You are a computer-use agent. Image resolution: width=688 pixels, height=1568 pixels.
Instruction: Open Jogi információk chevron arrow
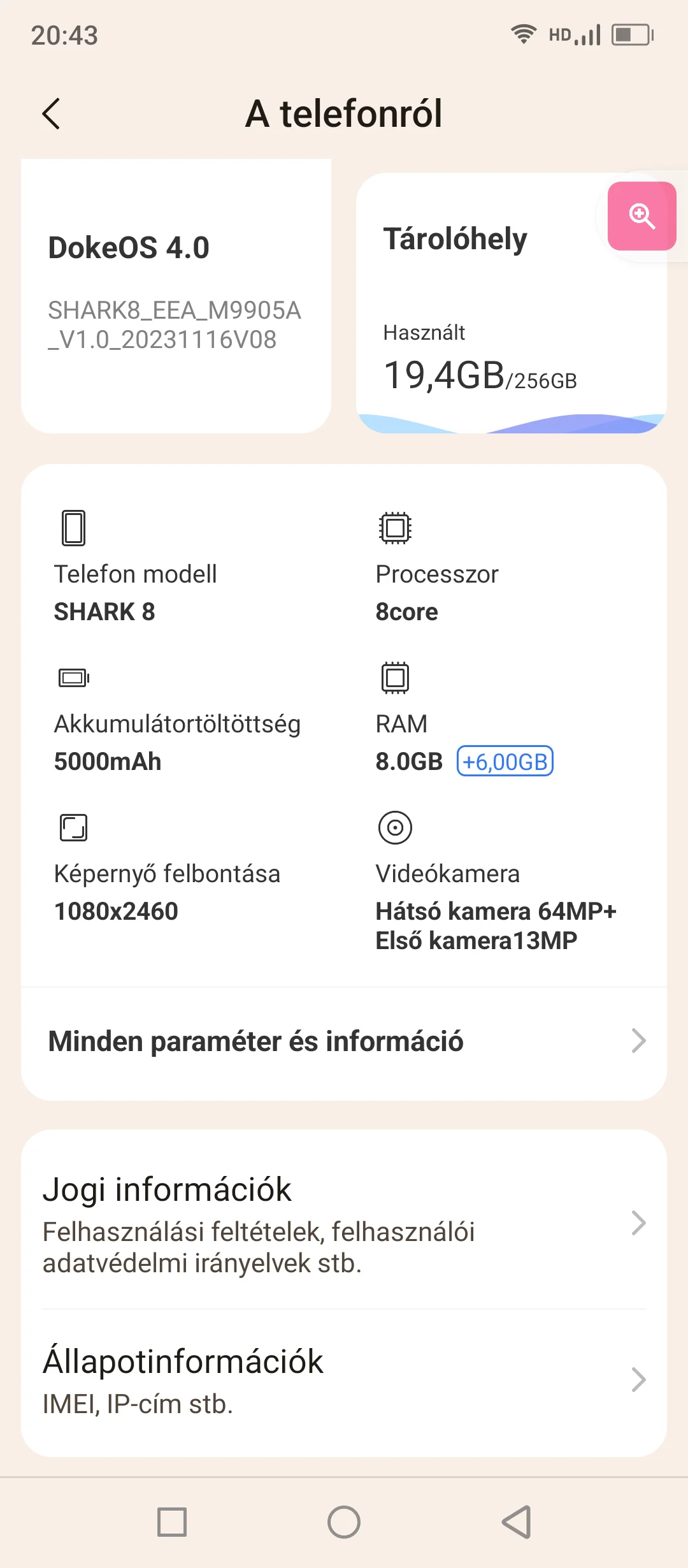tap(638, 1223)
